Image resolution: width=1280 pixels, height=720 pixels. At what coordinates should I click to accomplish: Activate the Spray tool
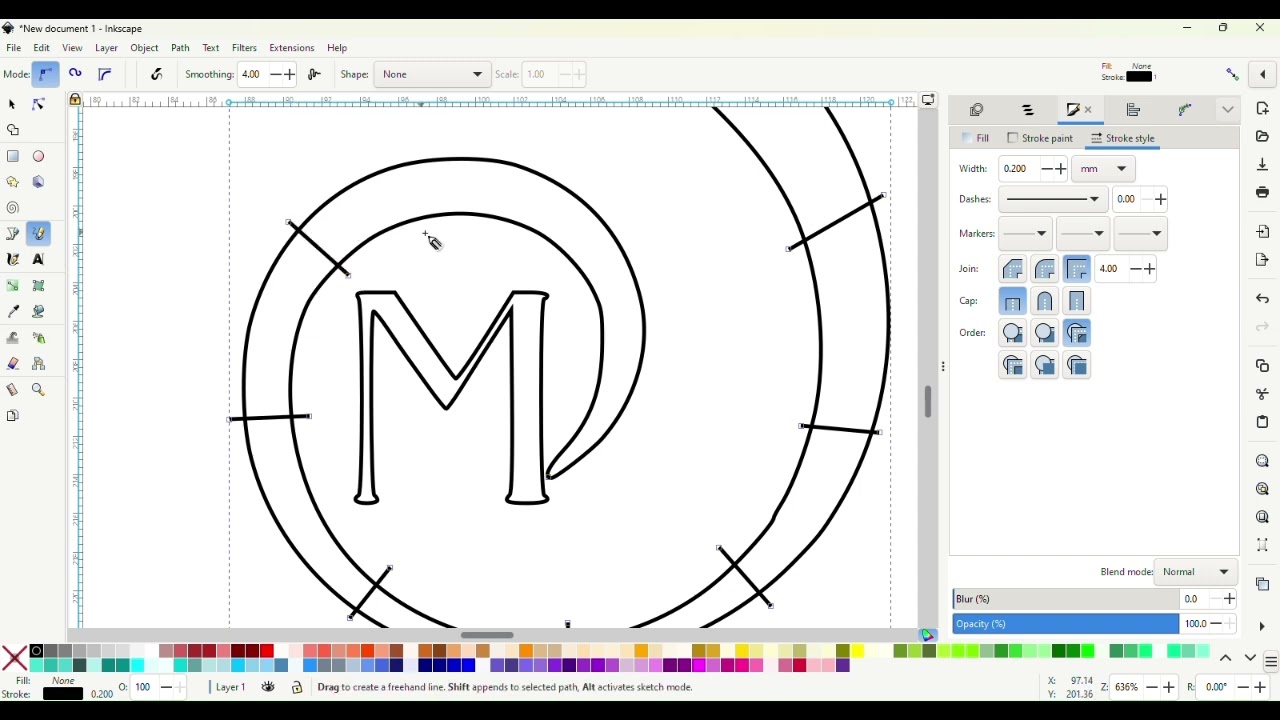[39, 339]
